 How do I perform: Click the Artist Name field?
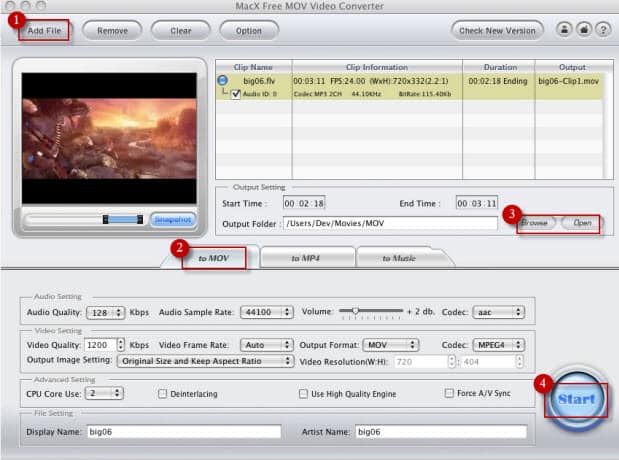click(x=441, y=432)
